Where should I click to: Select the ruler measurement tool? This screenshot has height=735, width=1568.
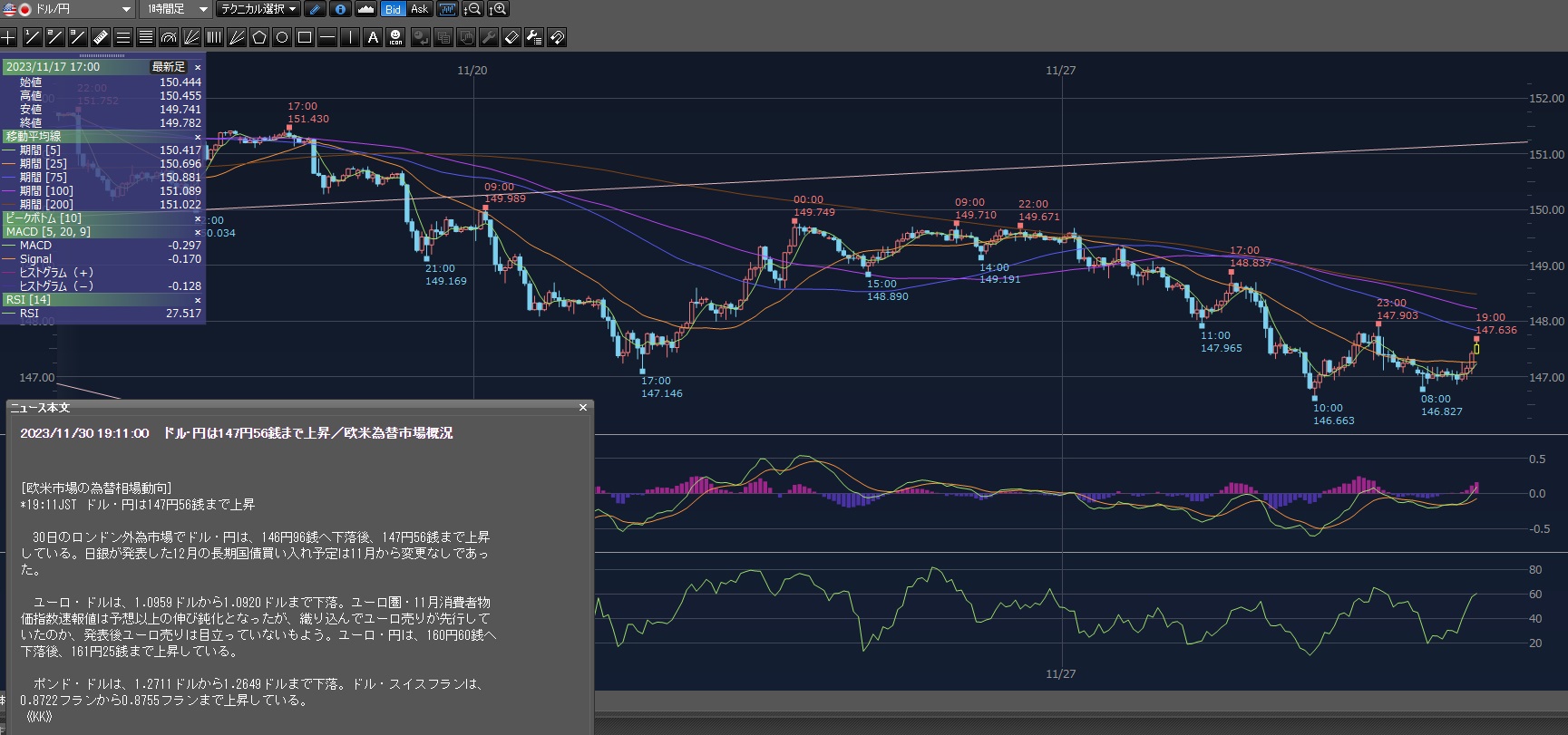pos(100,37)
